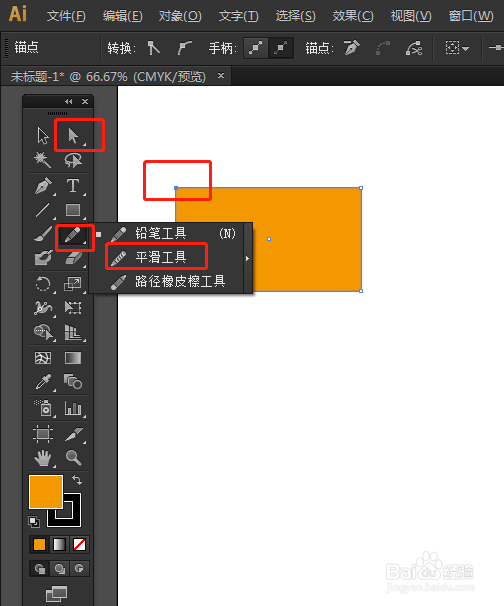Select the Hand tool
The width and height of the screenshot is (504, 606).
coord(43,458)
